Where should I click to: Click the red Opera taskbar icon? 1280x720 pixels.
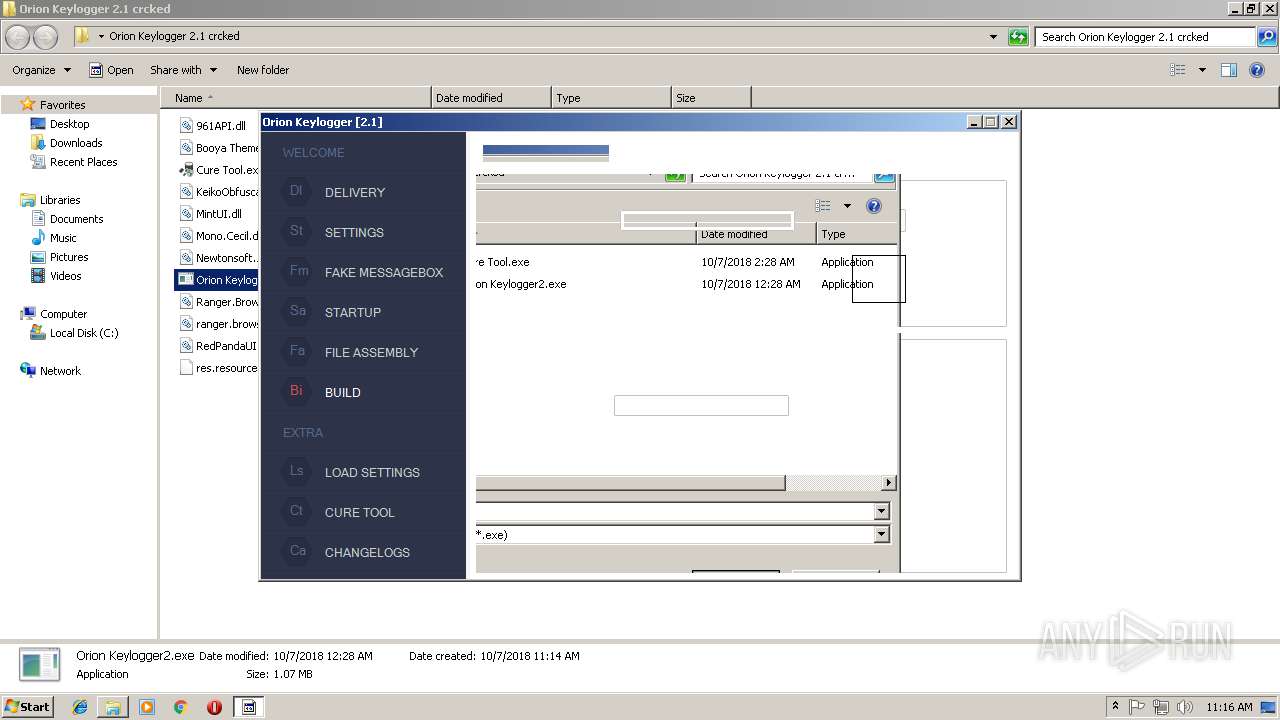[214, 707]
